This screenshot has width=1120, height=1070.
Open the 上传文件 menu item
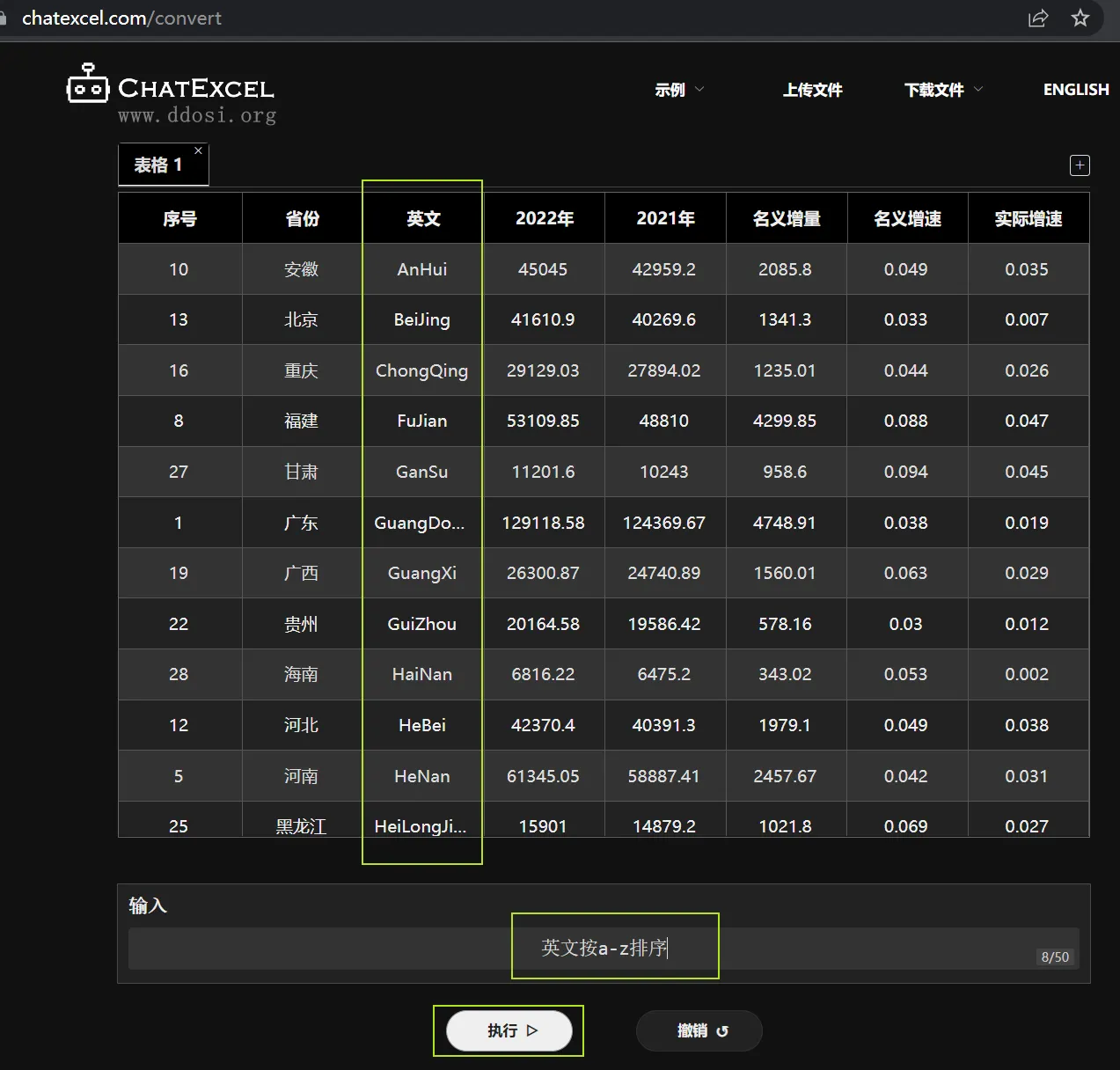(812, 90)
